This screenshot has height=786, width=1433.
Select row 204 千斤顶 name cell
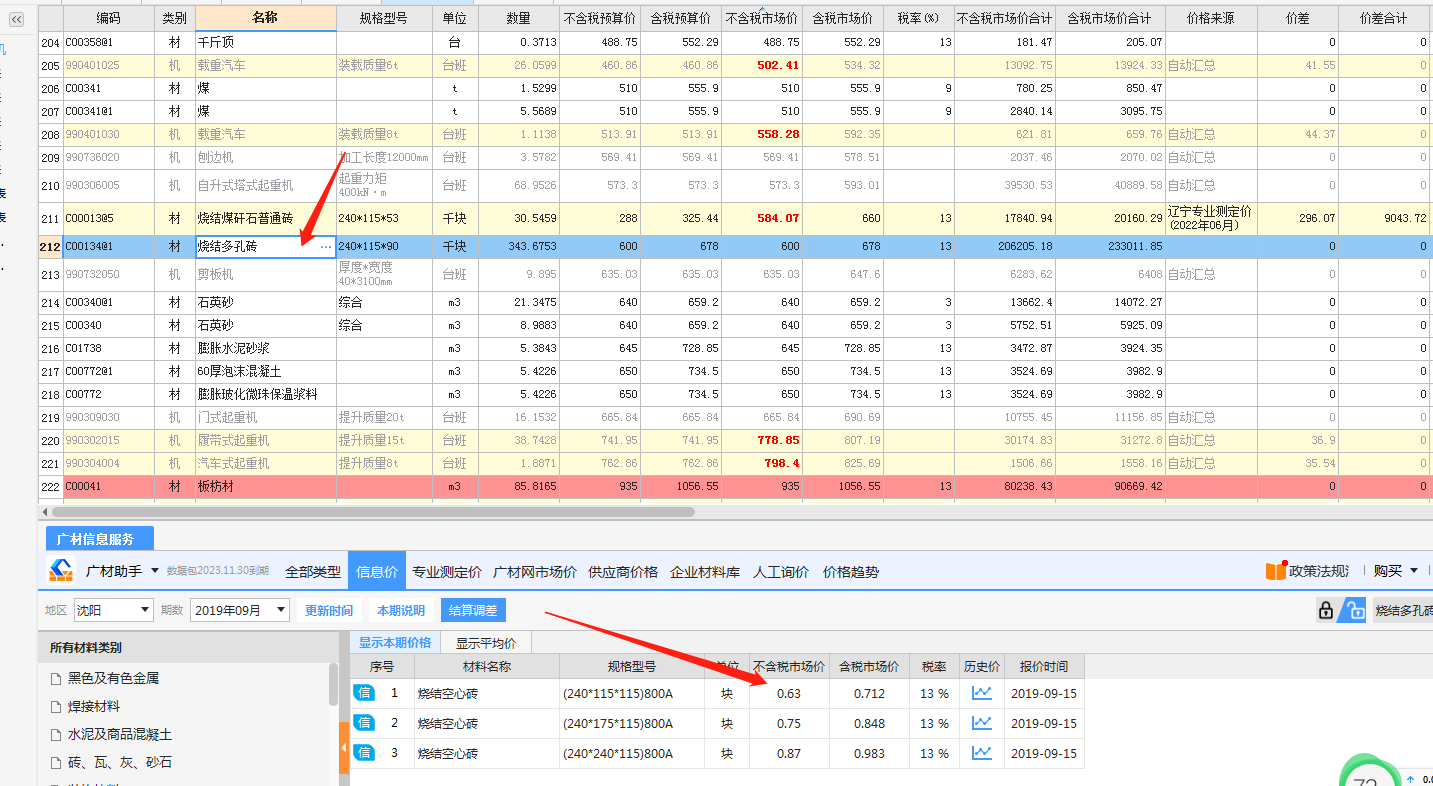[x=265, y=42]
